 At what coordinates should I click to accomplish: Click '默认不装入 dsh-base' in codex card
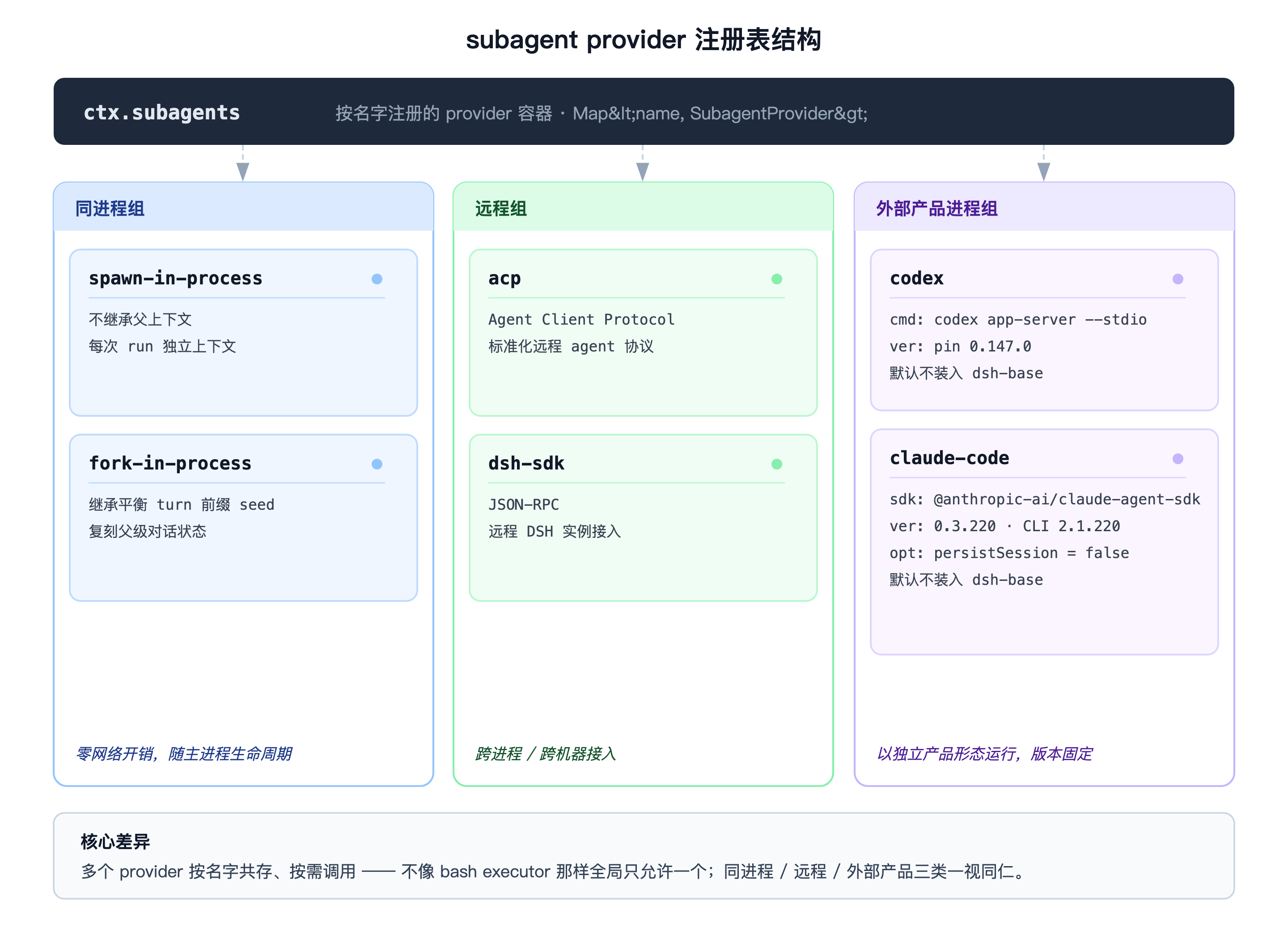[x=966, y=373]
